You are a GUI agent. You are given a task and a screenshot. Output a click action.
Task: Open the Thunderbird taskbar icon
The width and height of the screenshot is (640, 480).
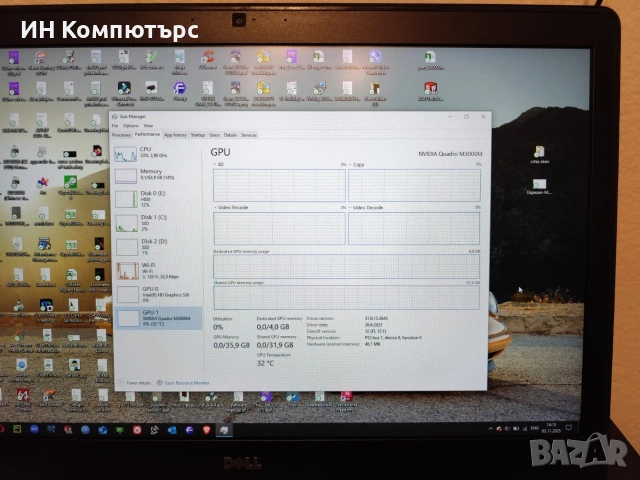point(102,430)
